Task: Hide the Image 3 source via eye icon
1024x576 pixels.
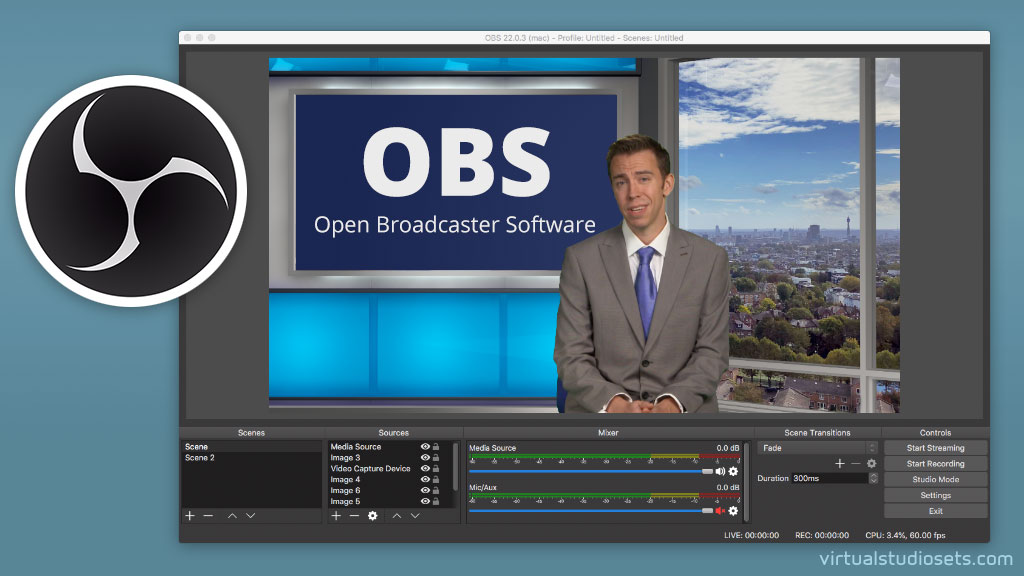Action: [425, 458]
